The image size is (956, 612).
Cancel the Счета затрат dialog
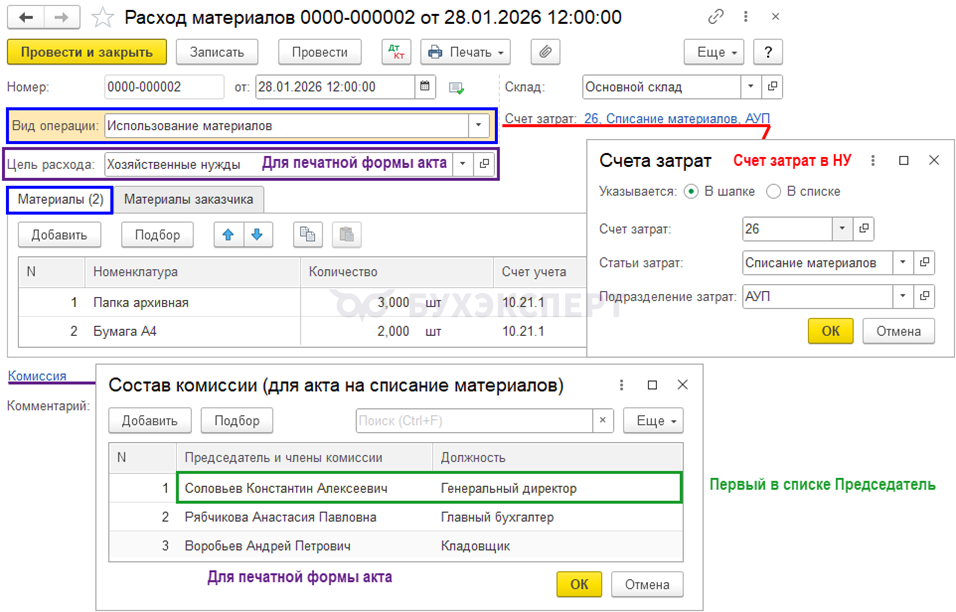coord(898,331)
